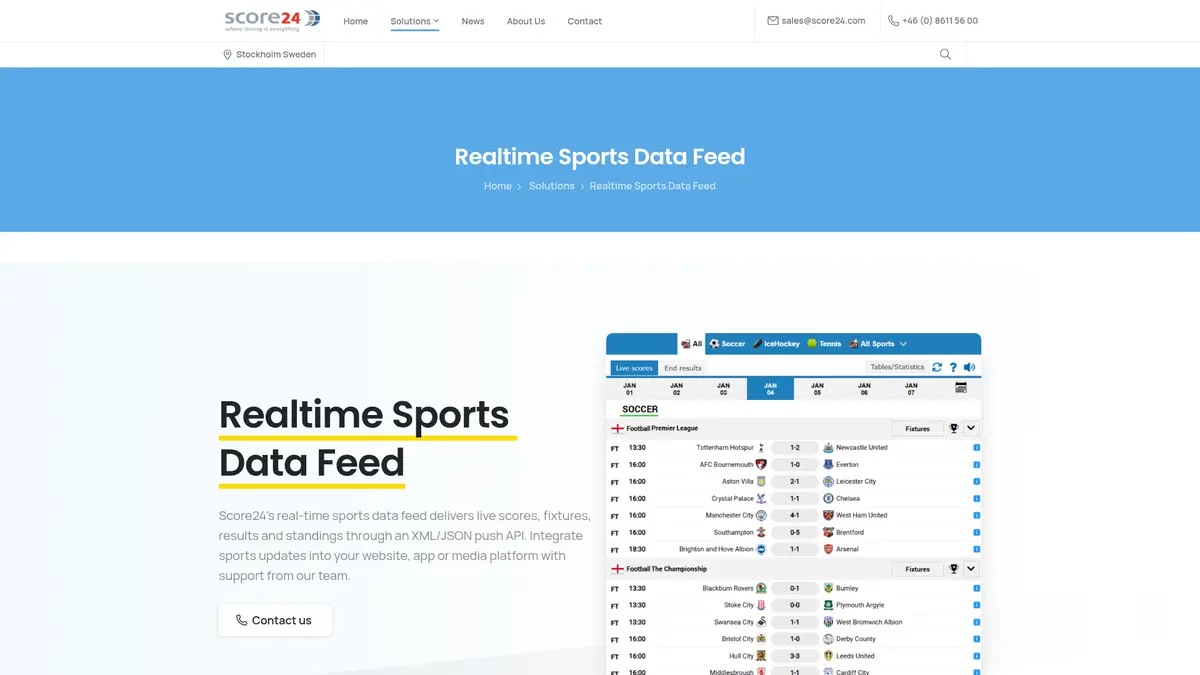Click info icon on Stoke City row
This screenshot has height=675, width=1200.
coord(976,606)
